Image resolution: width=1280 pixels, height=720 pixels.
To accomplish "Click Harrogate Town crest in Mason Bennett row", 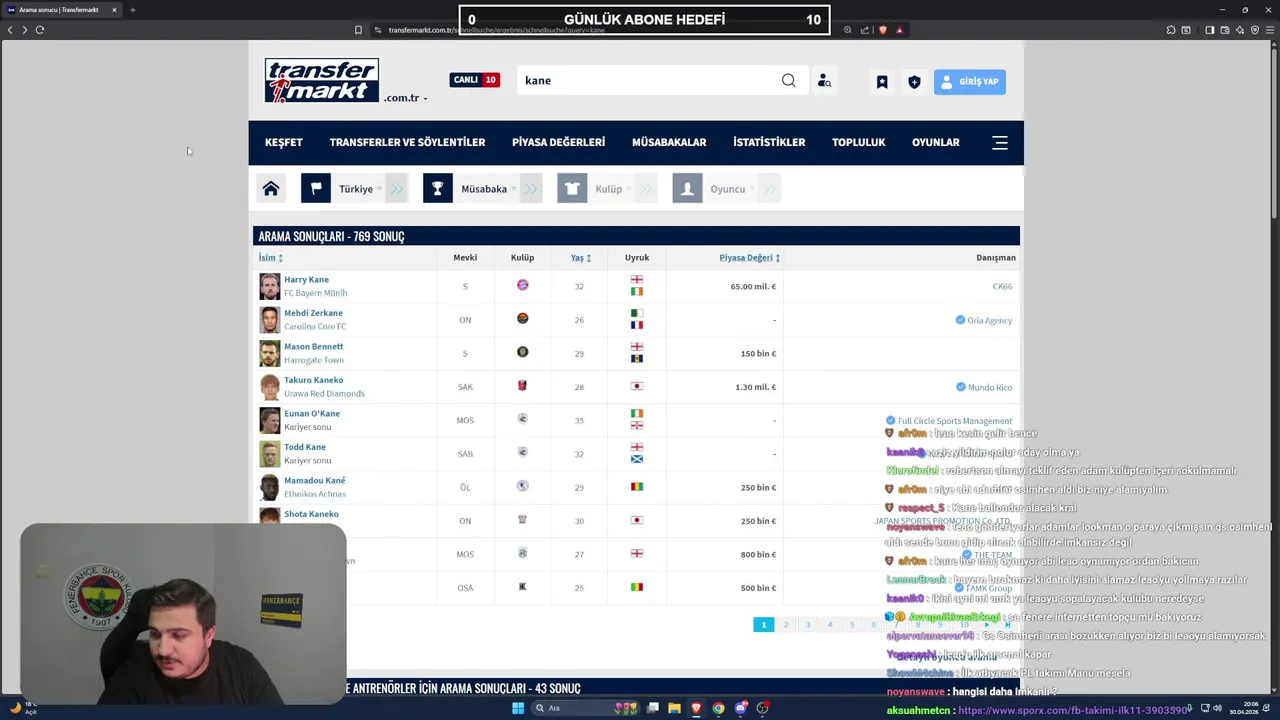I will click(x=522, y=352).
